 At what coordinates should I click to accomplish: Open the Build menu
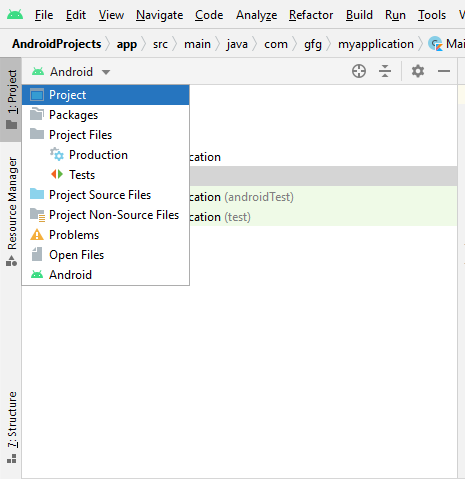tap(359, 15)
